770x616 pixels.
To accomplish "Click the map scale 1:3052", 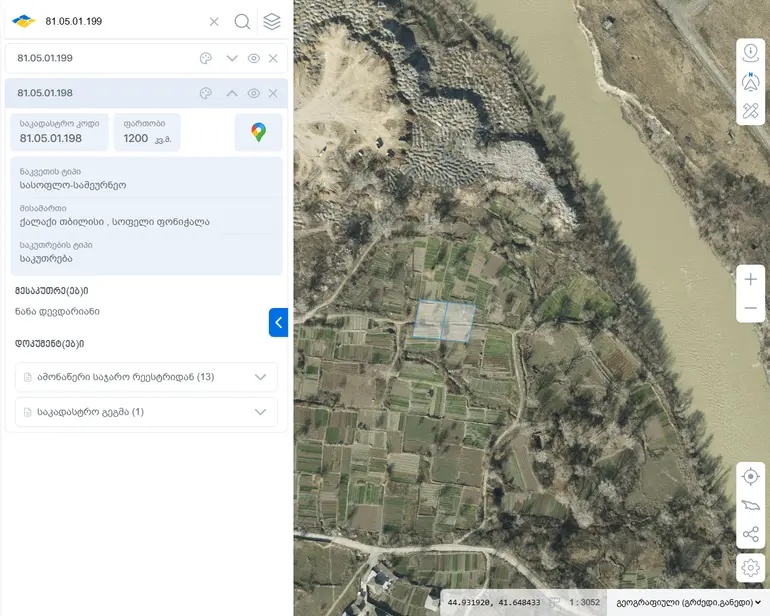I will 584,602.
